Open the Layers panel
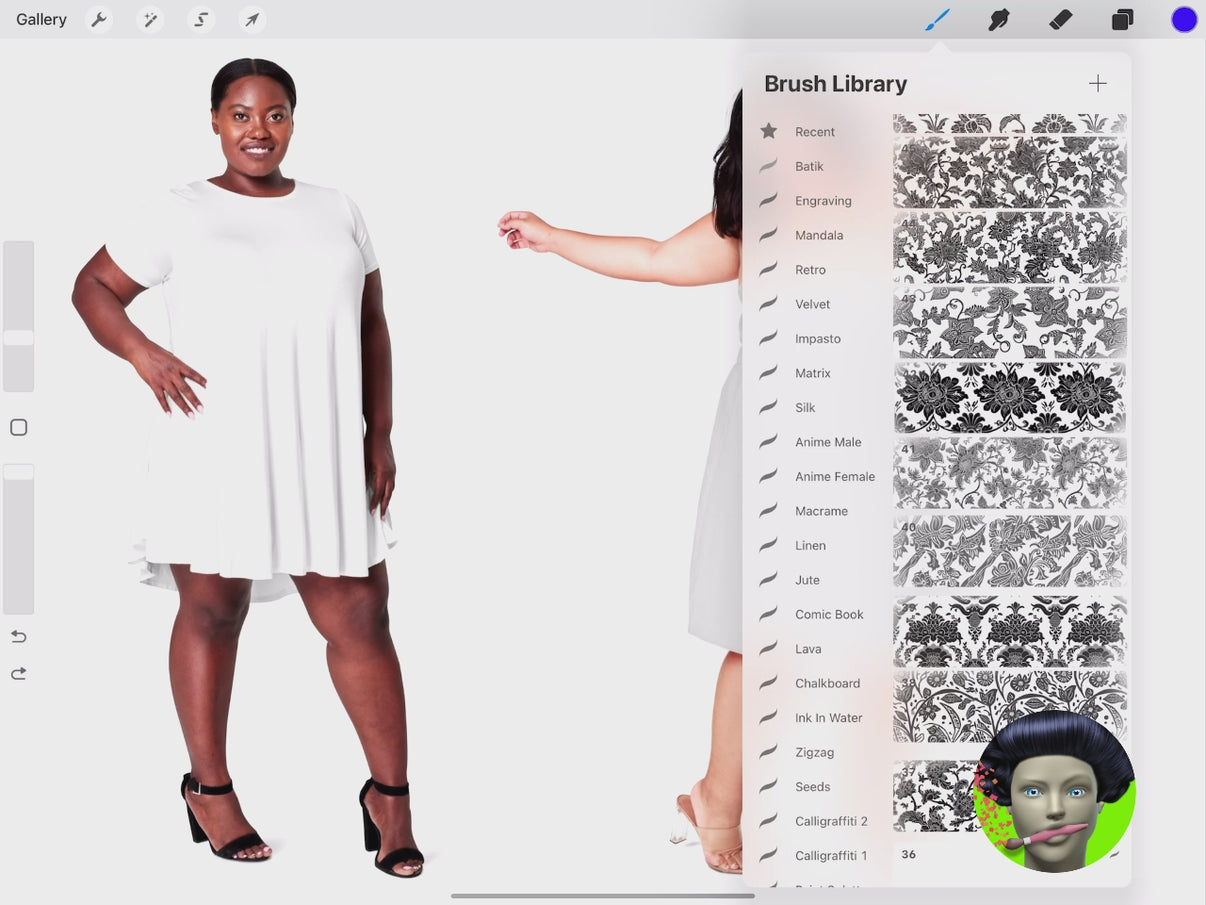Screen dimensions: 1206x905 (1122, 20)
